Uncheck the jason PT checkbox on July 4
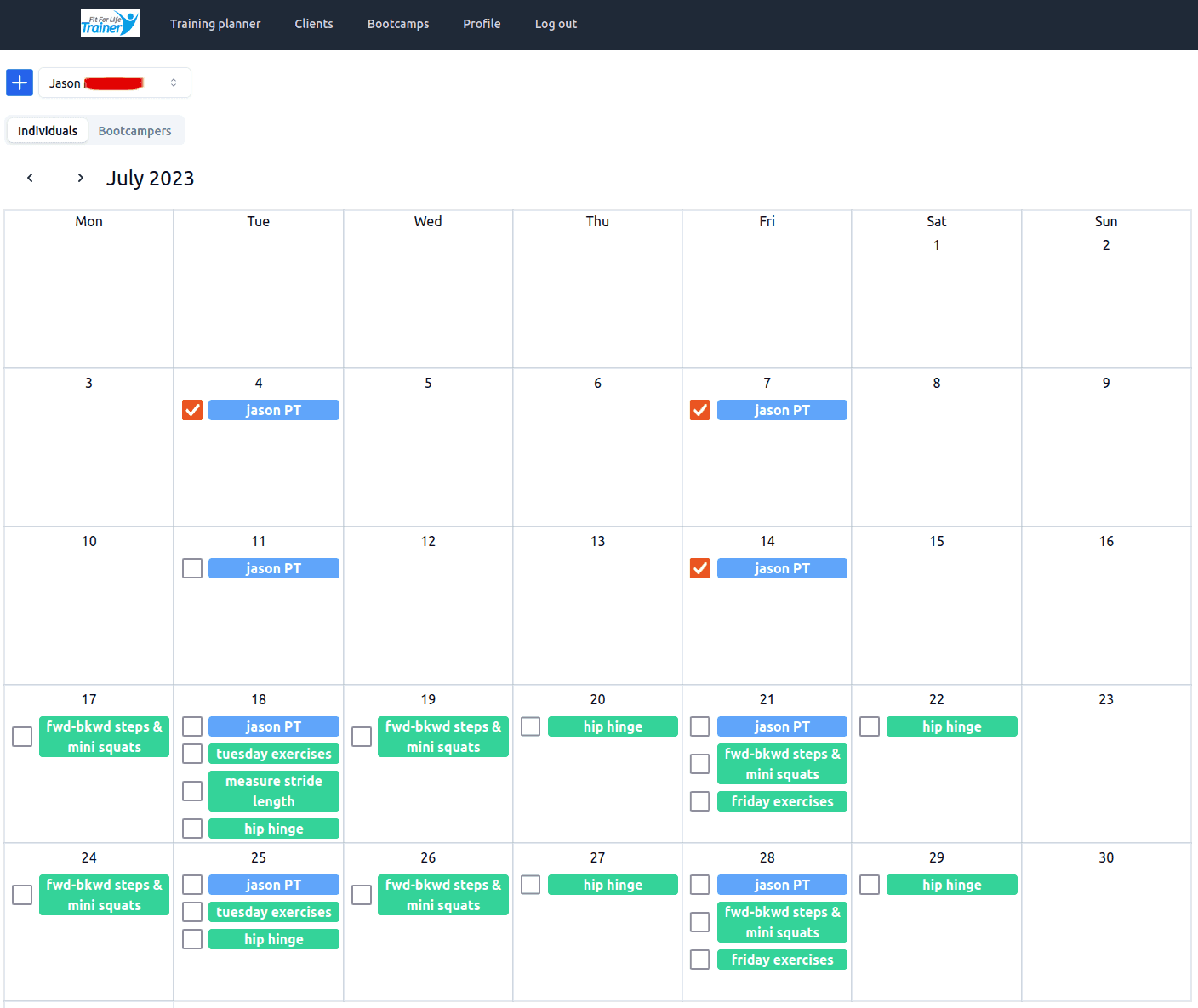Viewport: 1198px width, 1008px height. tap(192, 410)
